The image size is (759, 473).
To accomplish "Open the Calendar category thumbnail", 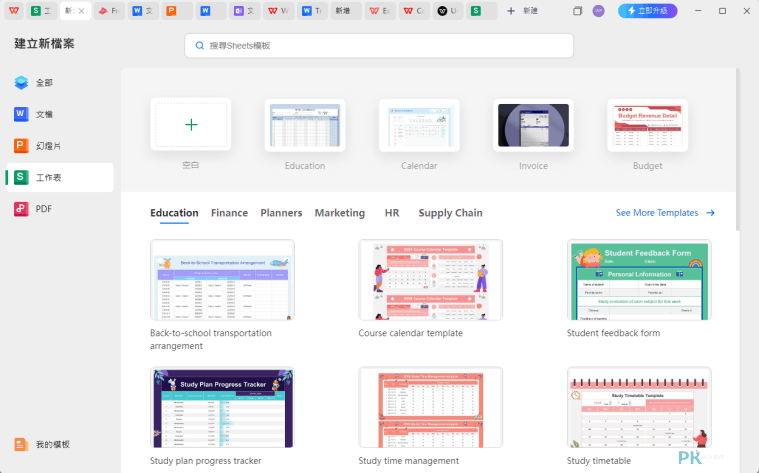I will 419,125.
